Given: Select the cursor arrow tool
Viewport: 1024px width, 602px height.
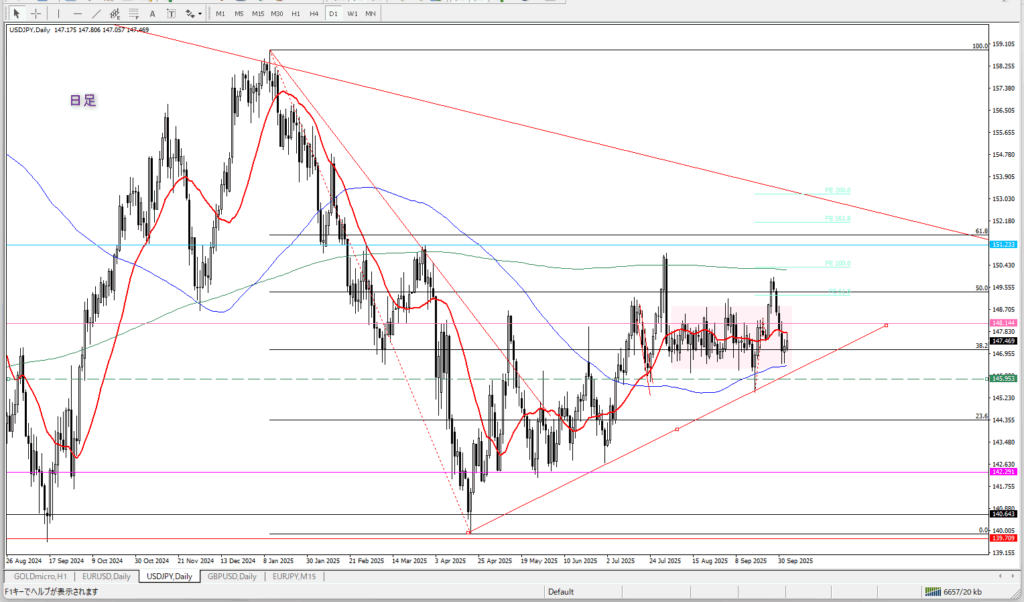Looking at the screenshot, I should (17, 13).
